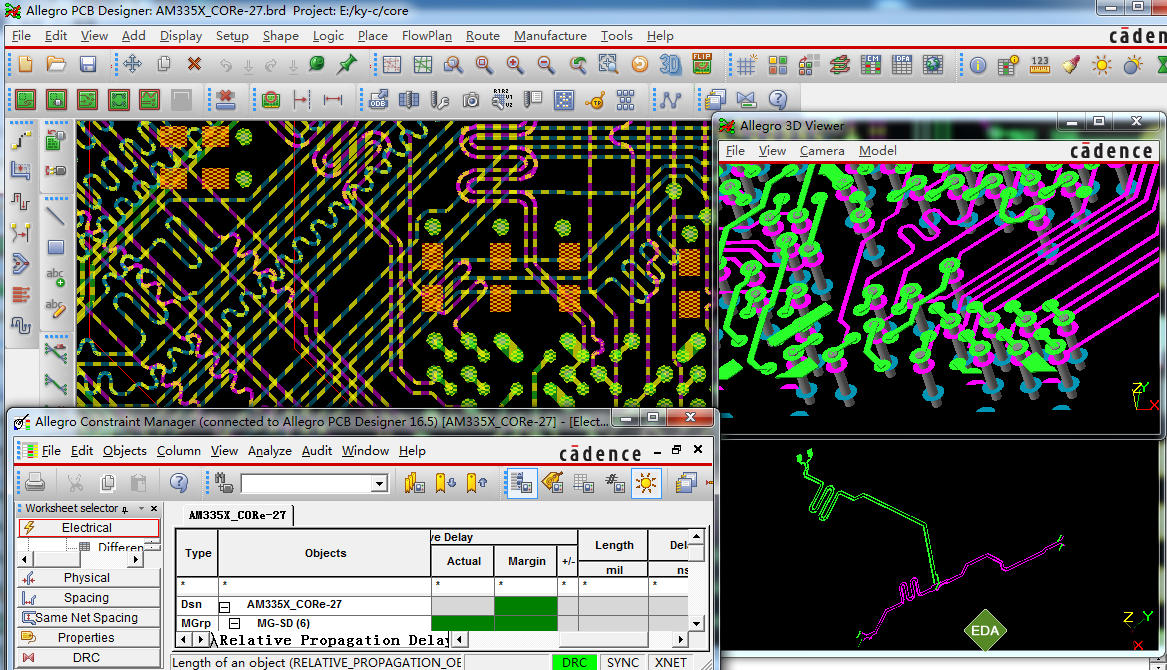Expand the Properties worksheet section

(x=88, y=638)
